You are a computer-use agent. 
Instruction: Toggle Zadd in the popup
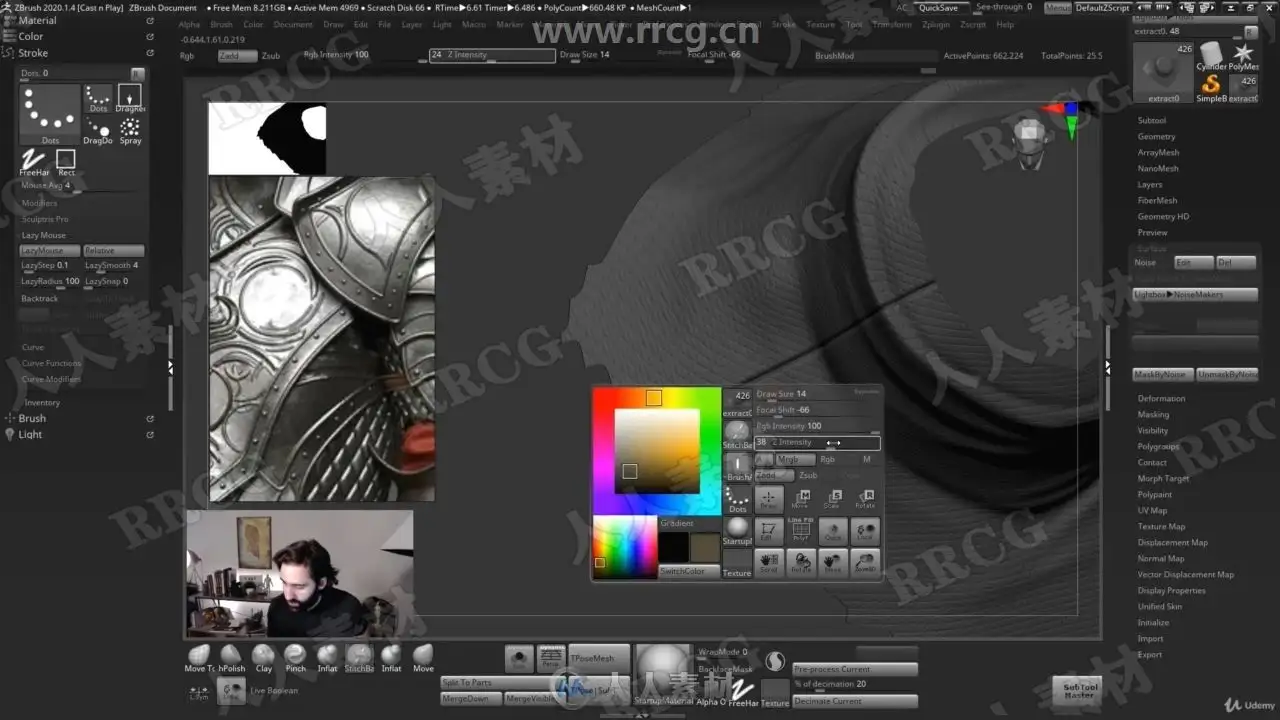click(x=774, y=475)
